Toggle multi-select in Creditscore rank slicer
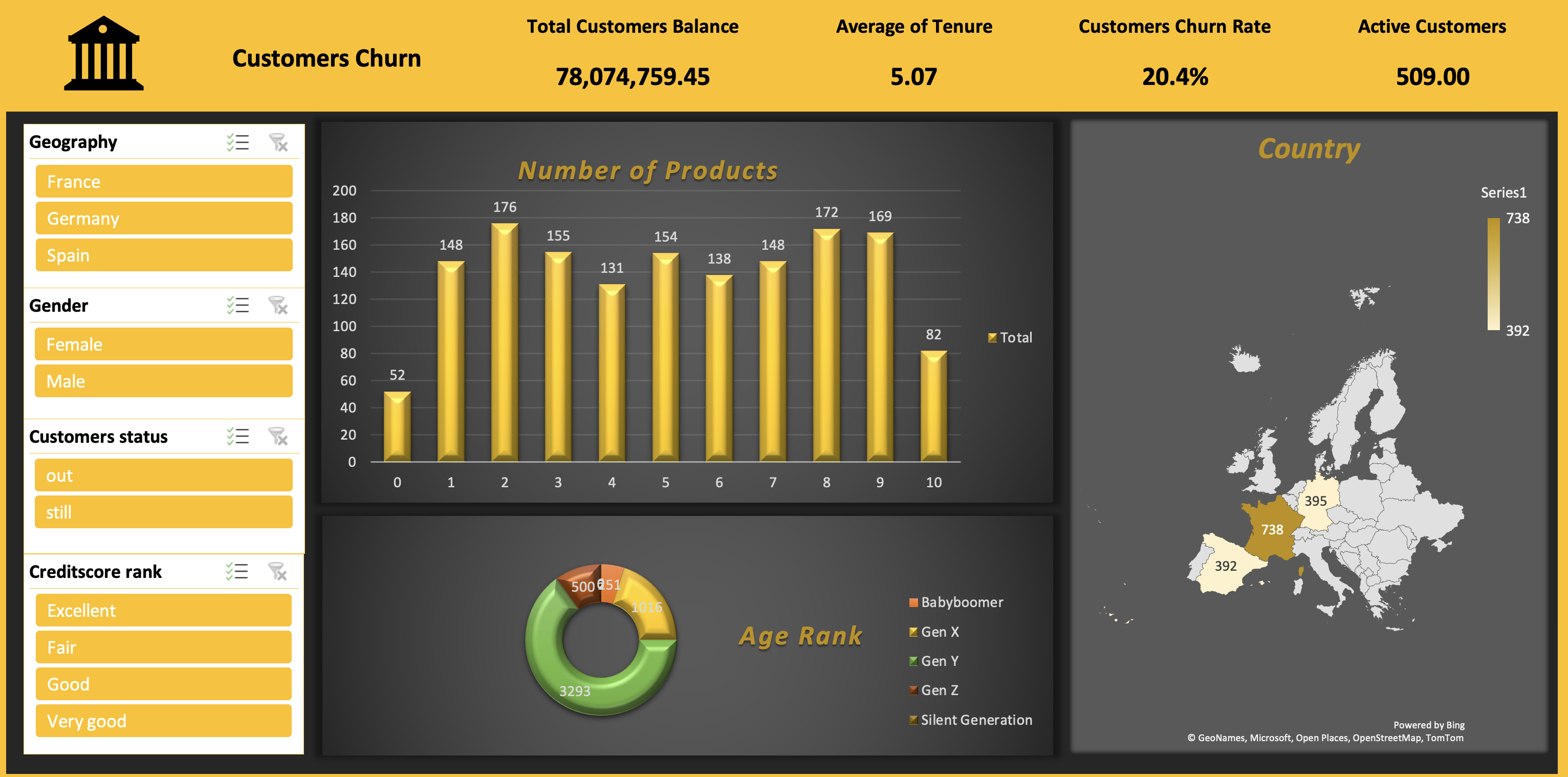The image size is (1568, 777). [x=237, y=571]
